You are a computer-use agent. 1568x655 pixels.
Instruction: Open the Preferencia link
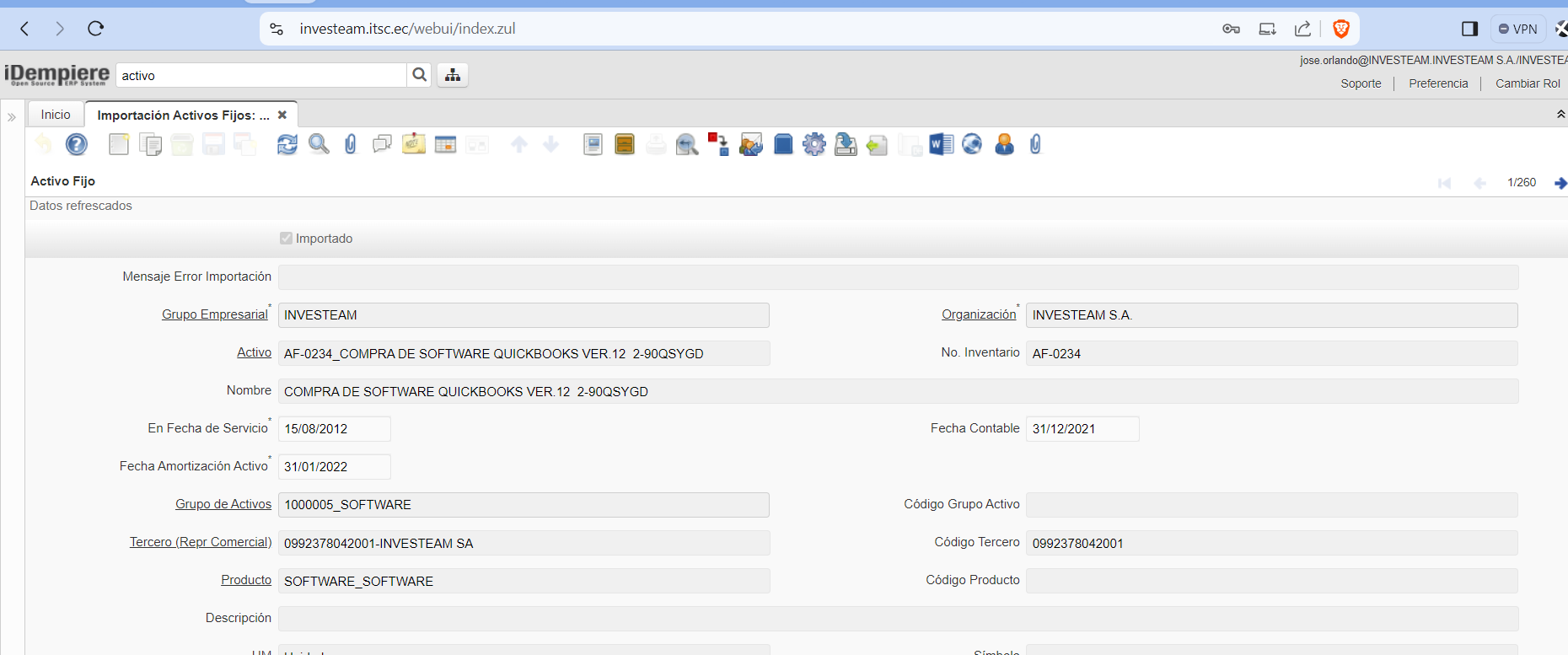pyautogui.click(x=1438, y=83)
